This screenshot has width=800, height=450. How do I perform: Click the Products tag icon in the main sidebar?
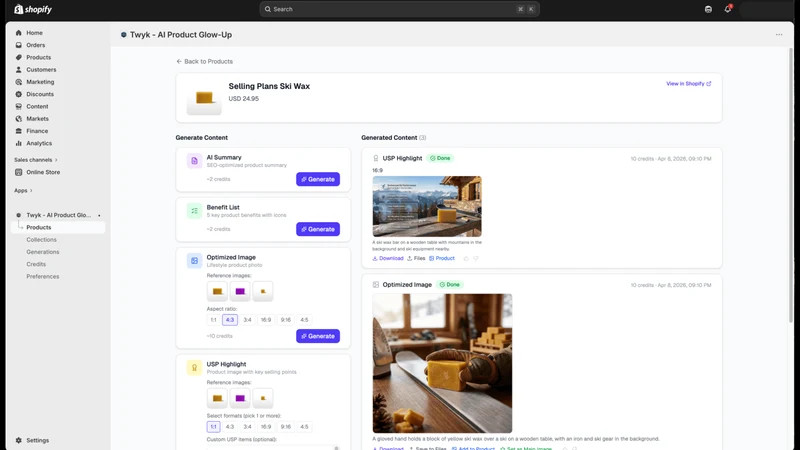click(18, 57)
